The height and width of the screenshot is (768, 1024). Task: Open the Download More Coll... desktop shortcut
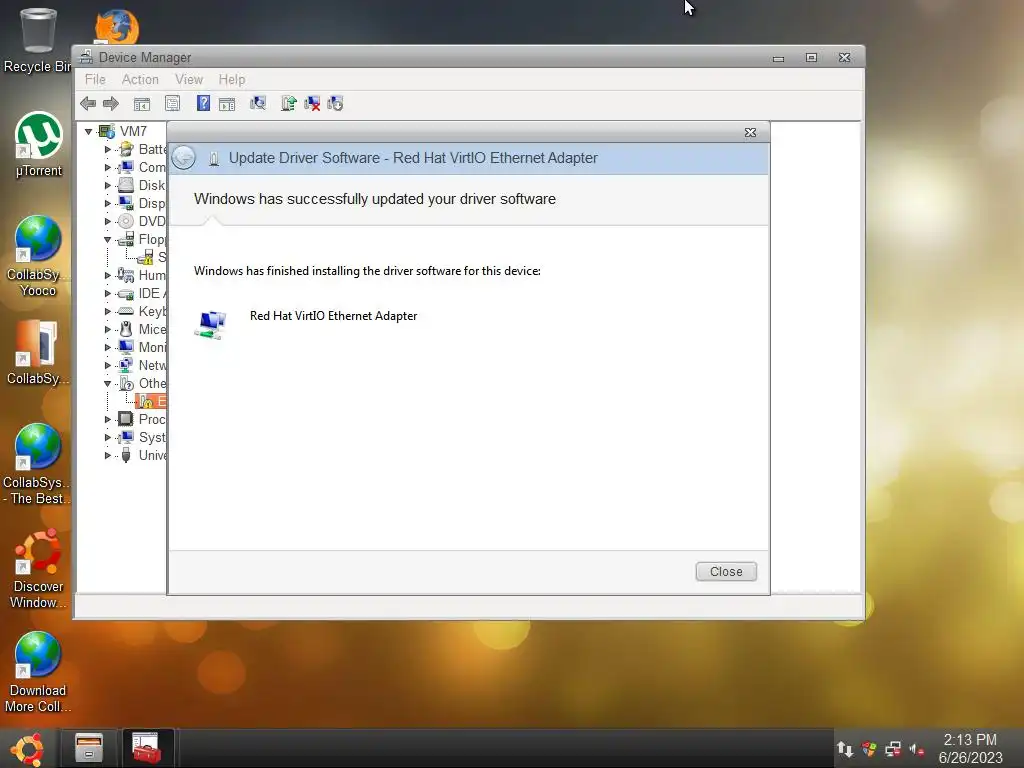pyautogui.click(x=37, y=673)
